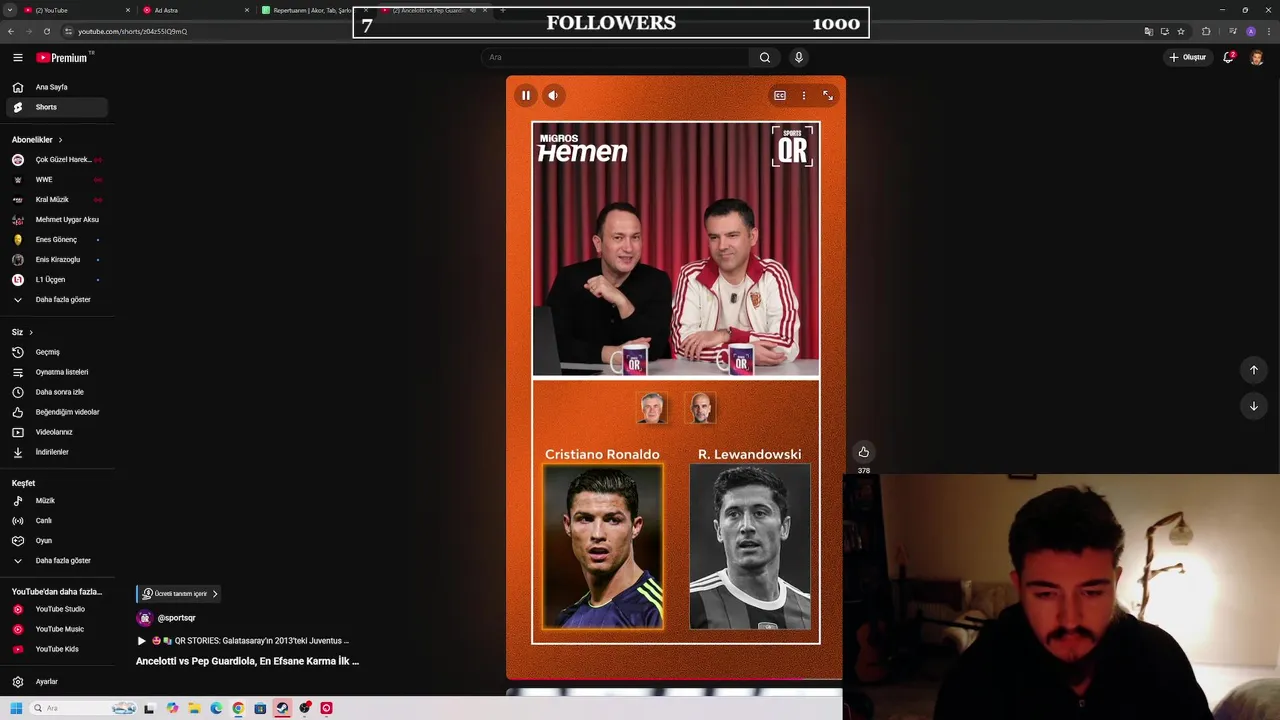This screenshot has width=1280, height=720.
Task: Go to the previous Short arrow
Action: (x=1254, y=370)
